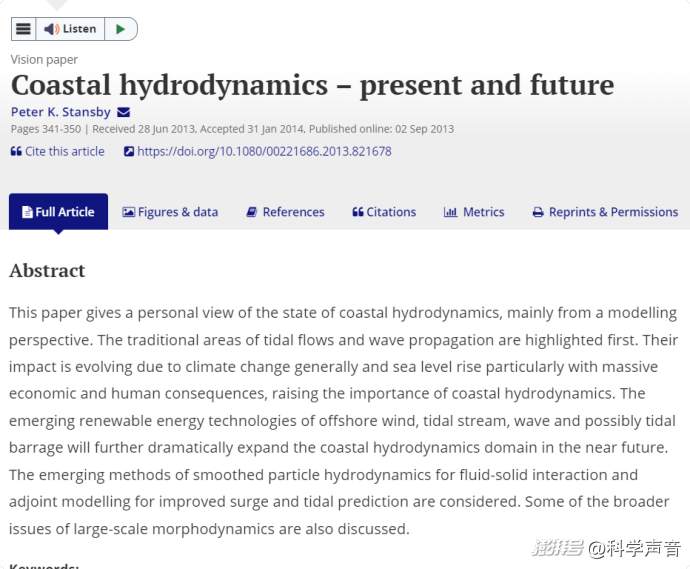Click the image icon on Figures & data

click(128, 212)
